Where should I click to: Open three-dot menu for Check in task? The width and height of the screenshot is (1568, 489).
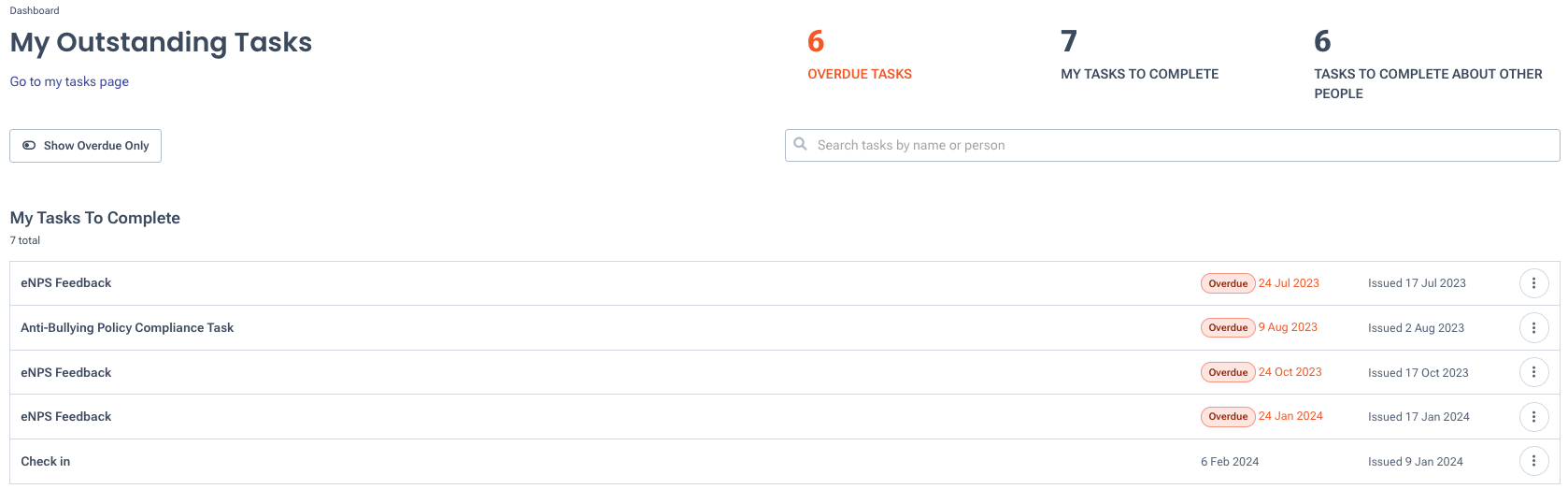1533,461
